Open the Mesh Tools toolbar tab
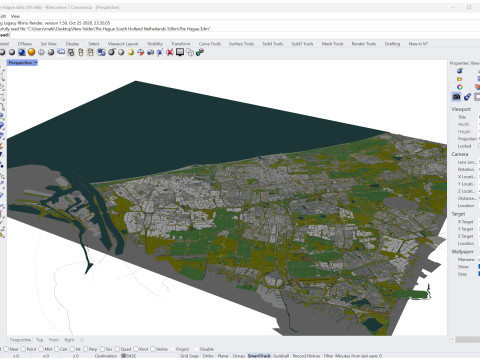Viewport: 480px width, 360px height. click(332, 44)
